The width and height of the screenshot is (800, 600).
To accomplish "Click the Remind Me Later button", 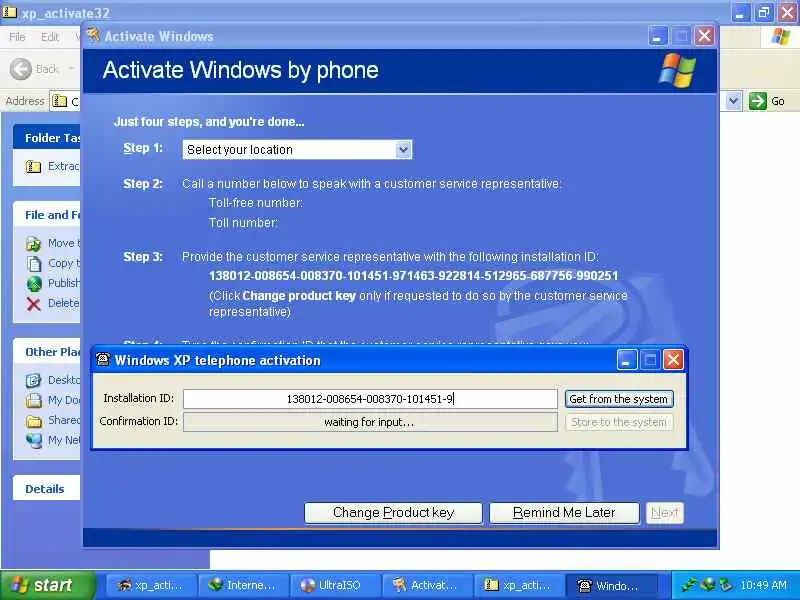I will click(564, 512).
